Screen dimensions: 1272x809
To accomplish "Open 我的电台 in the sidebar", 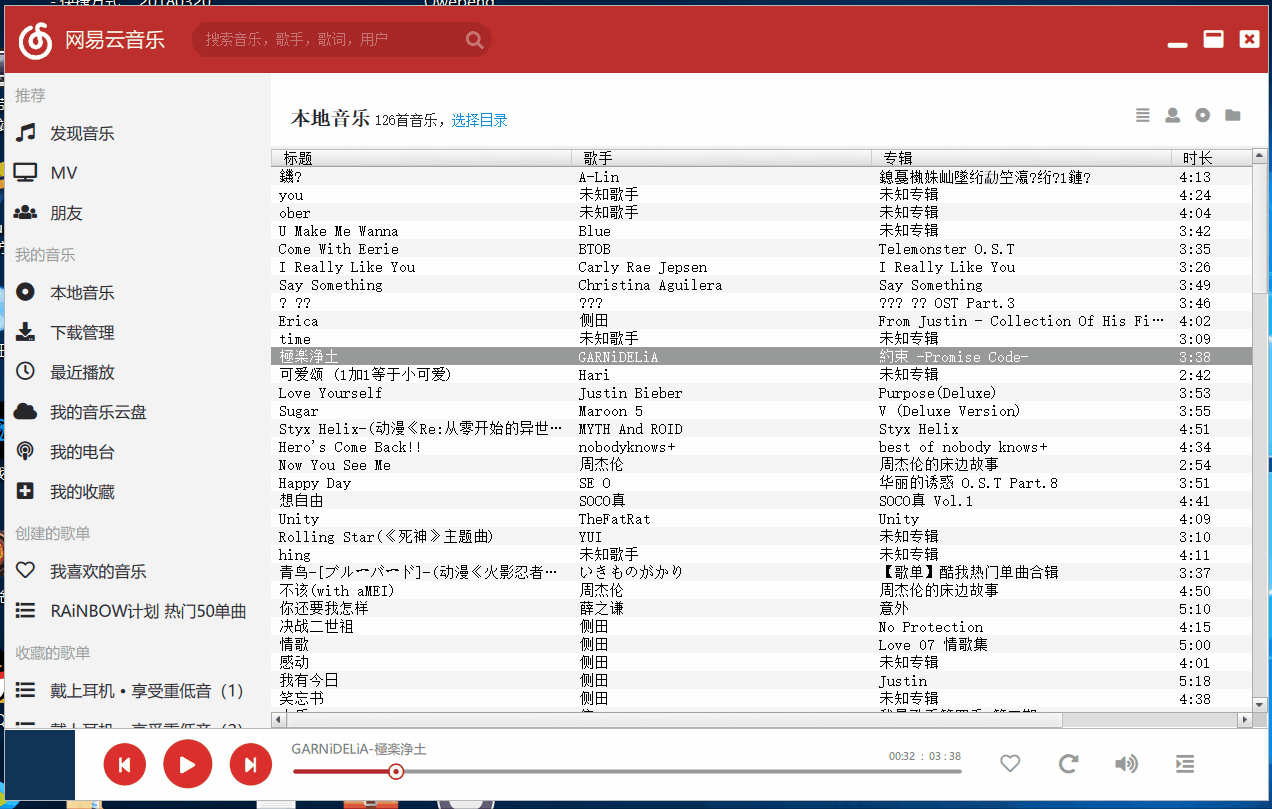I will (82, 452).
